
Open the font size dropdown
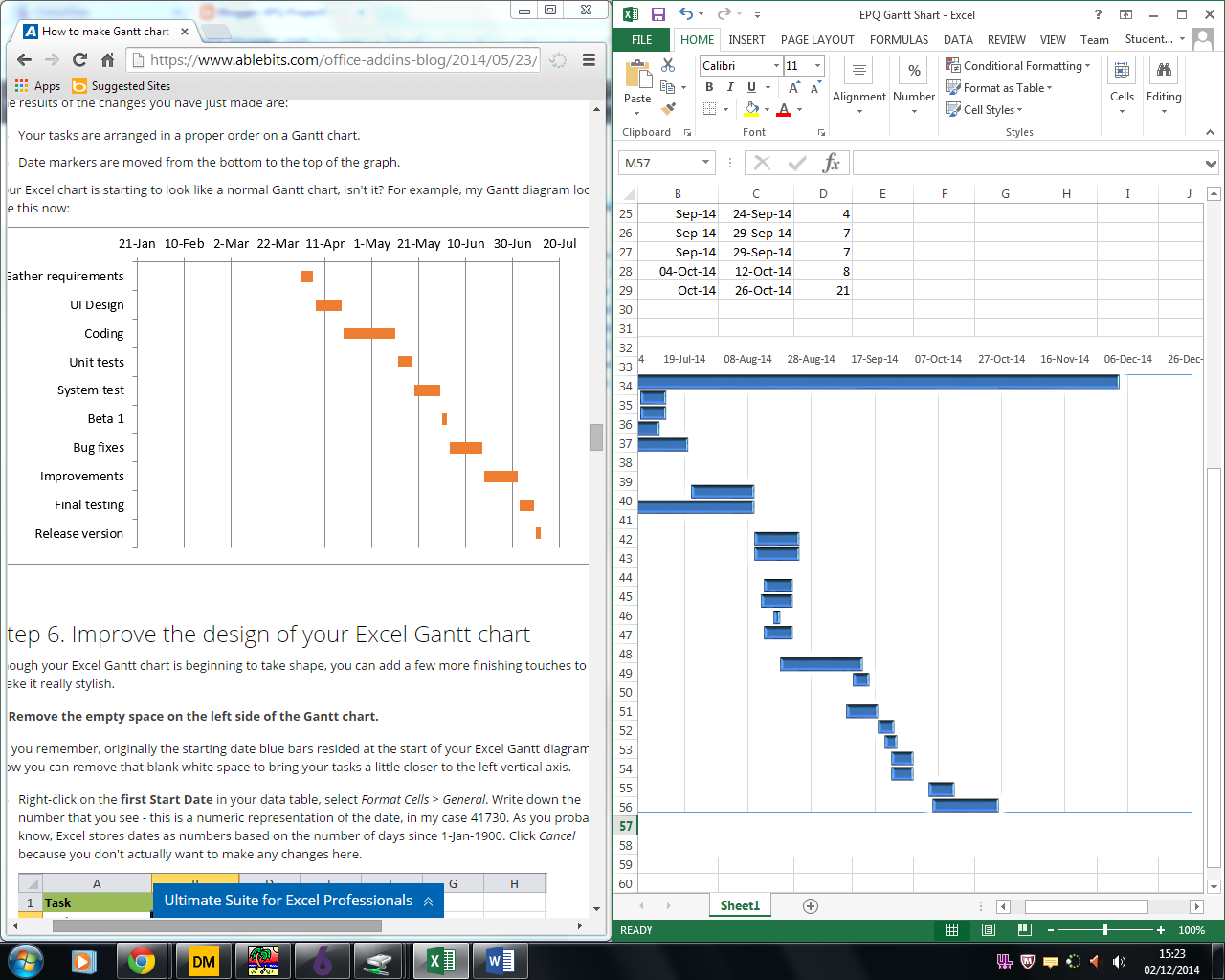click(x=818, y=65)
